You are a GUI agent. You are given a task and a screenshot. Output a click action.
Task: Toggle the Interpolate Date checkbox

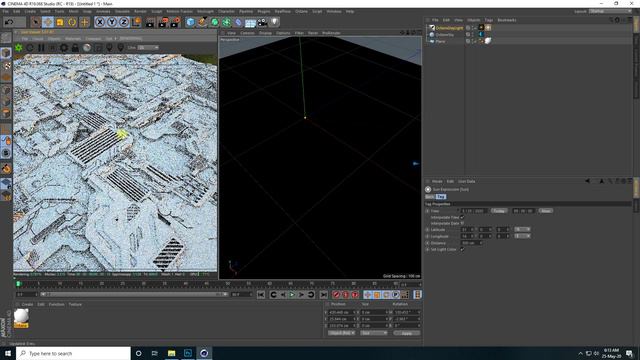(x=462, y=224)
